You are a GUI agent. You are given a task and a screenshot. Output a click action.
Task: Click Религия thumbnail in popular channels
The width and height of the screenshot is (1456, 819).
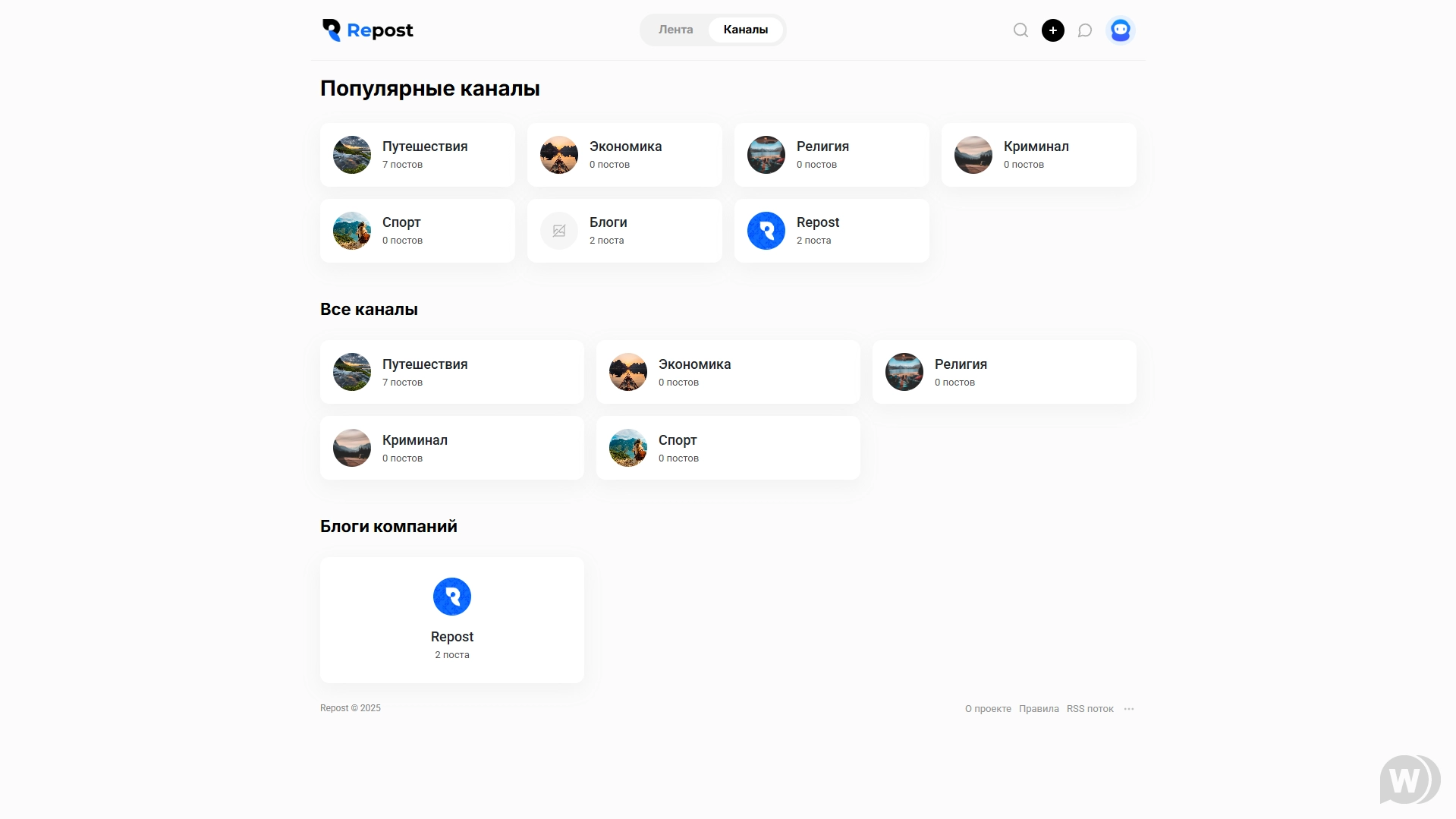click(766, 155)
